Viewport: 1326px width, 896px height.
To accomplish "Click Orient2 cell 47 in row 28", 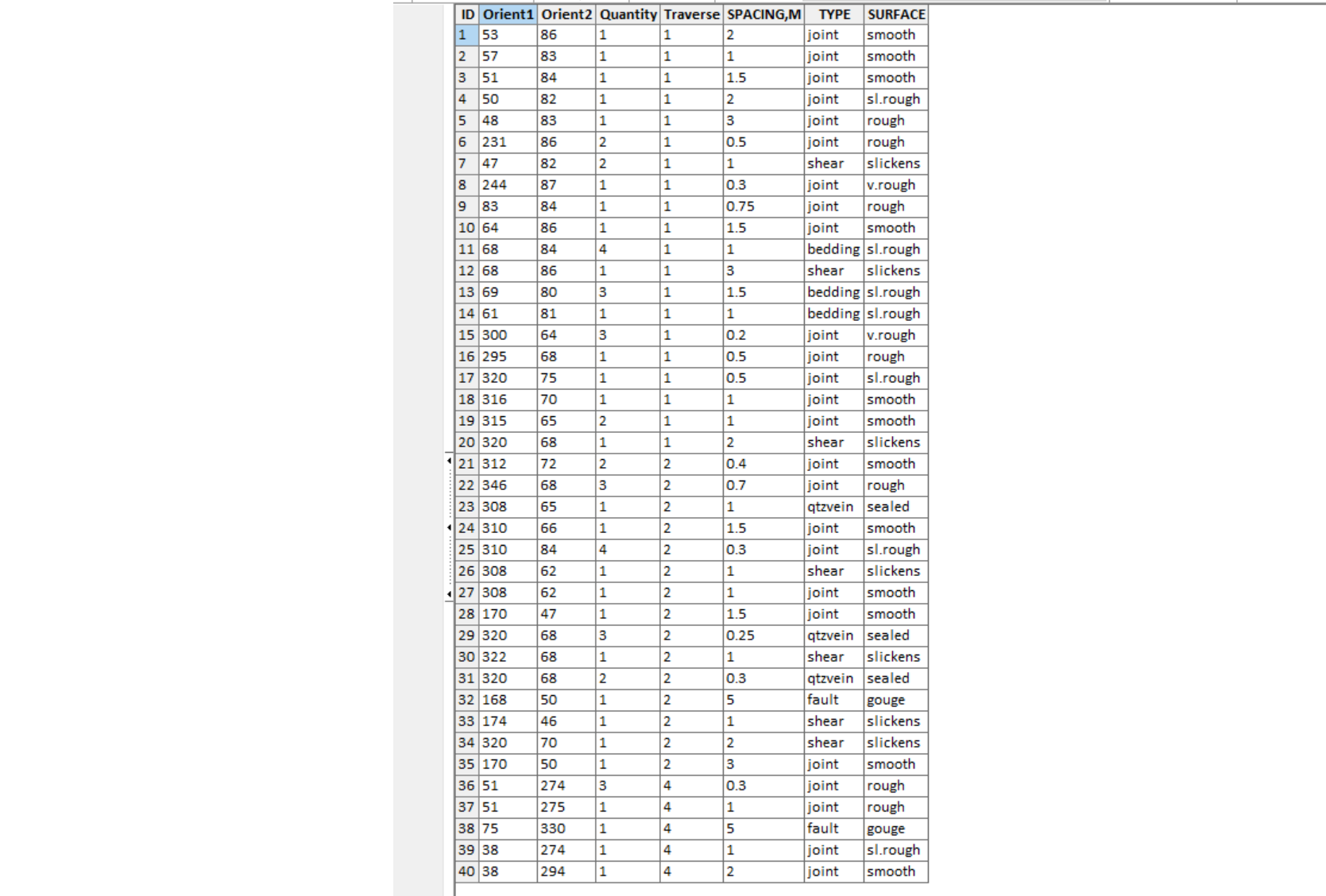I will click(566, 614).
